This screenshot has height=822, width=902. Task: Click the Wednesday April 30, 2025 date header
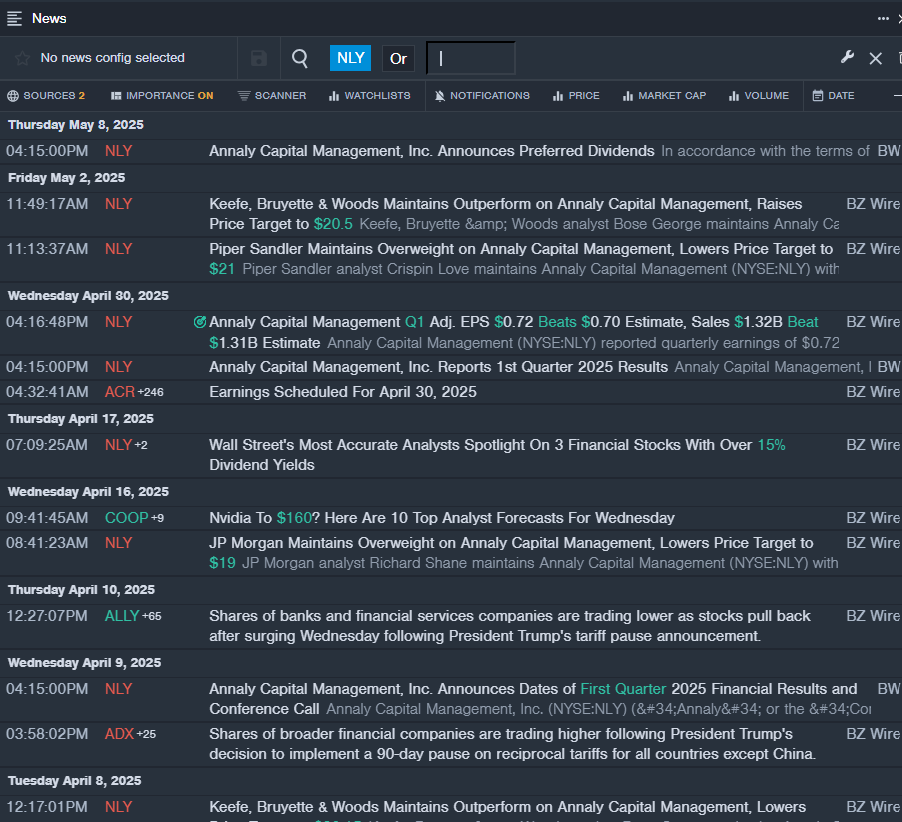tap(88, 296)
